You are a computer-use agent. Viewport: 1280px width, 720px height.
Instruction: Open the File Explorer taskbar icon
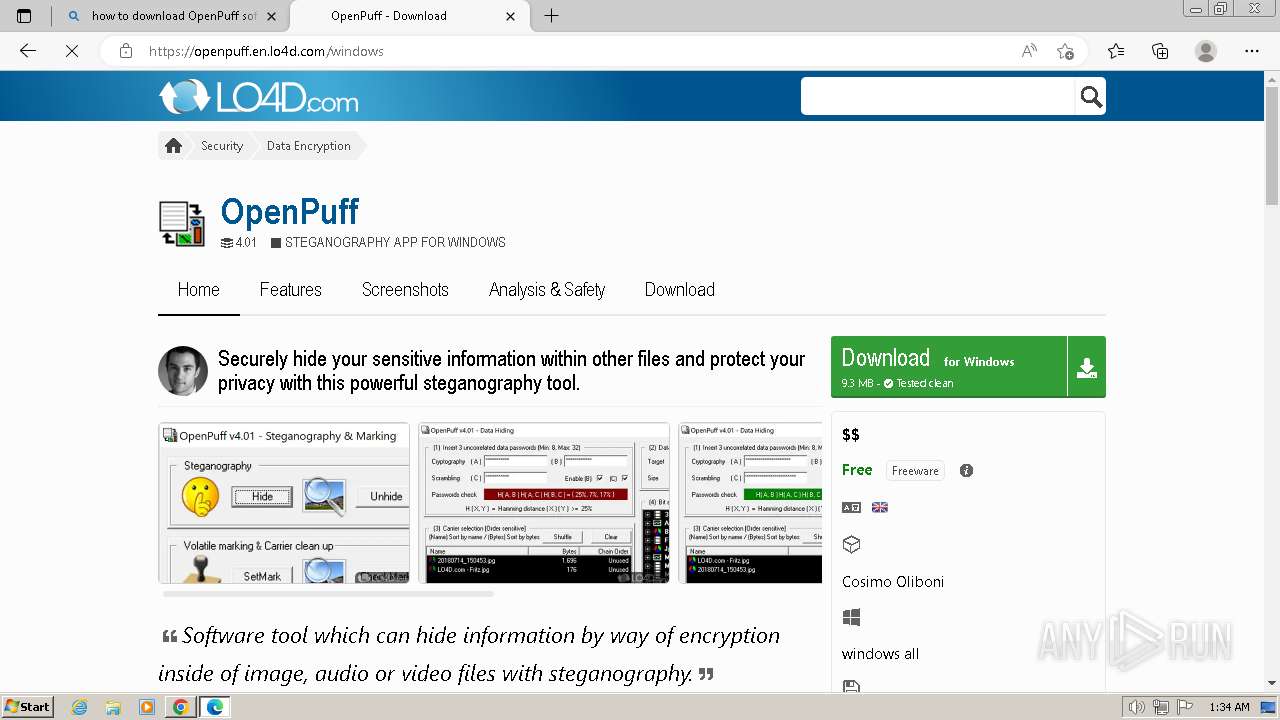[x=113, y=707]
